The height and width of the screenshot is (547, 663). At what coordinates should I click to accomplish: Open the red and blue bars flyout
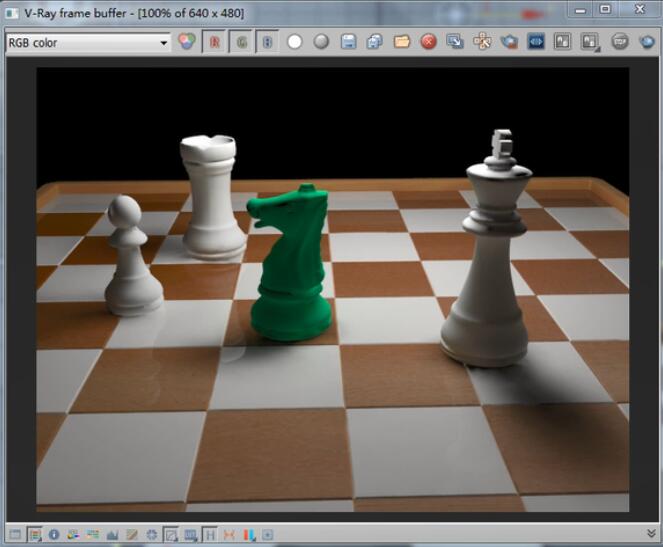point(249,535)
